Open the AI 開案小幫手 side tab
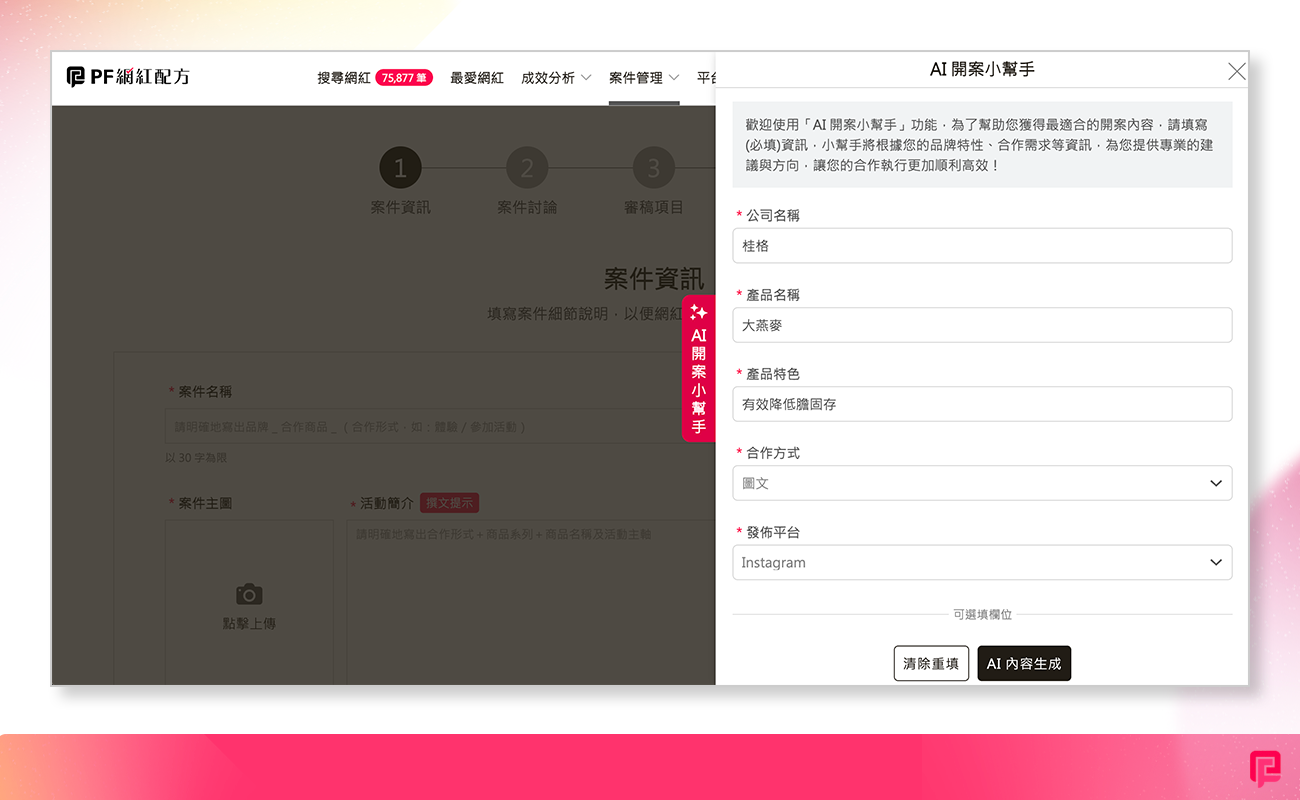The image size is (1300, 800). coord(698,368)
